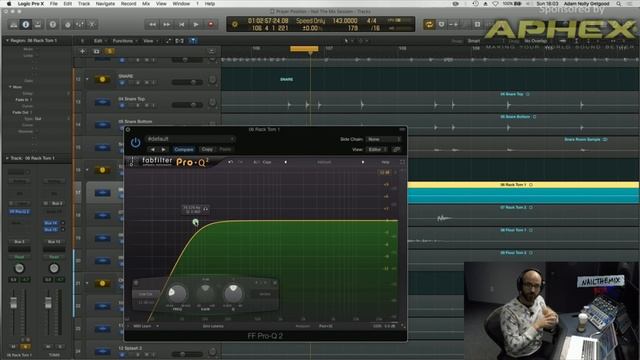
Task: Click the tuner icon left of LCD display
Action: [x=234, y=24]
